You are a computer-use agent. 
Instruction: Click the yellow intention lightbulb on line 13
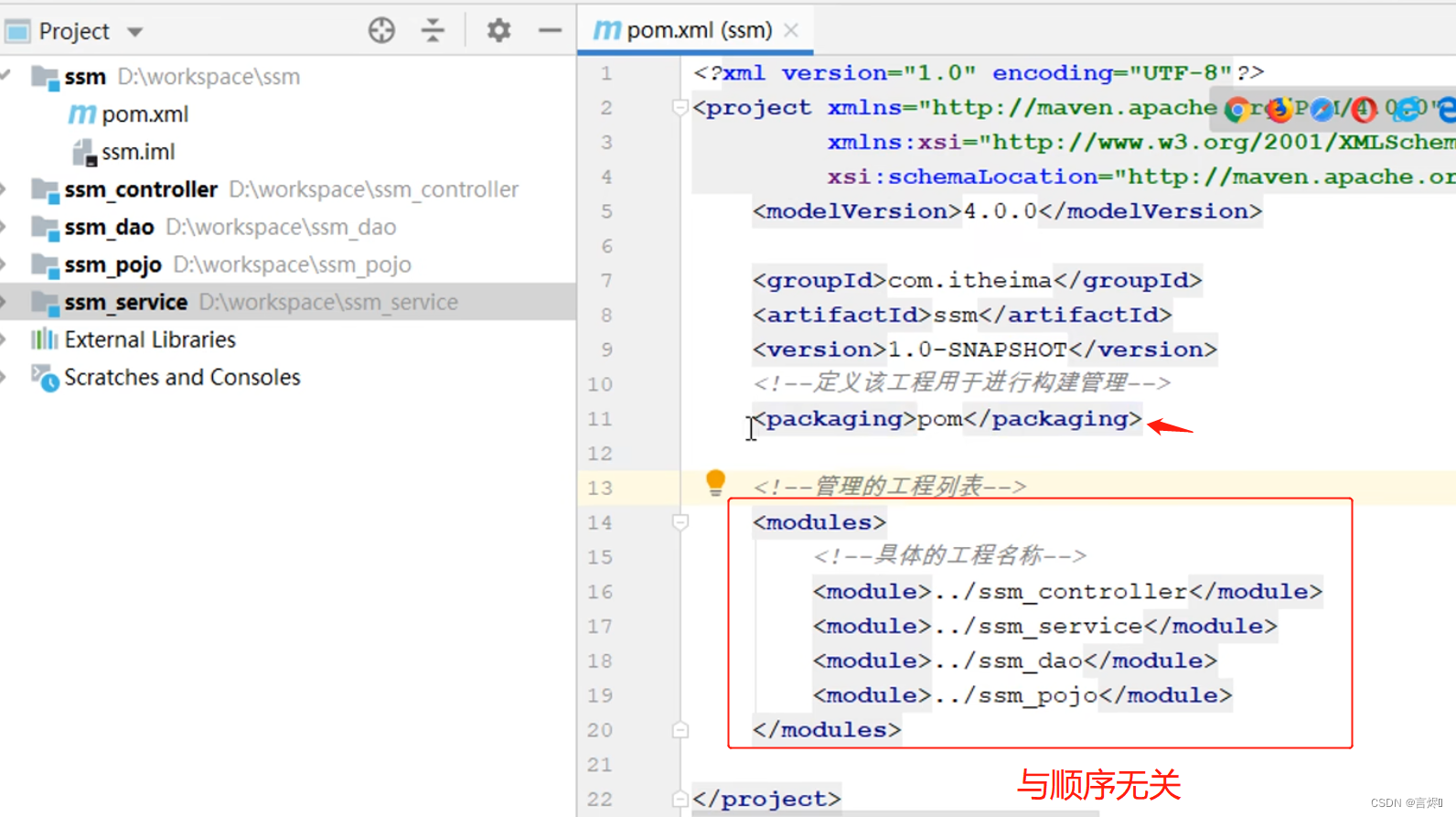(715, 482)
